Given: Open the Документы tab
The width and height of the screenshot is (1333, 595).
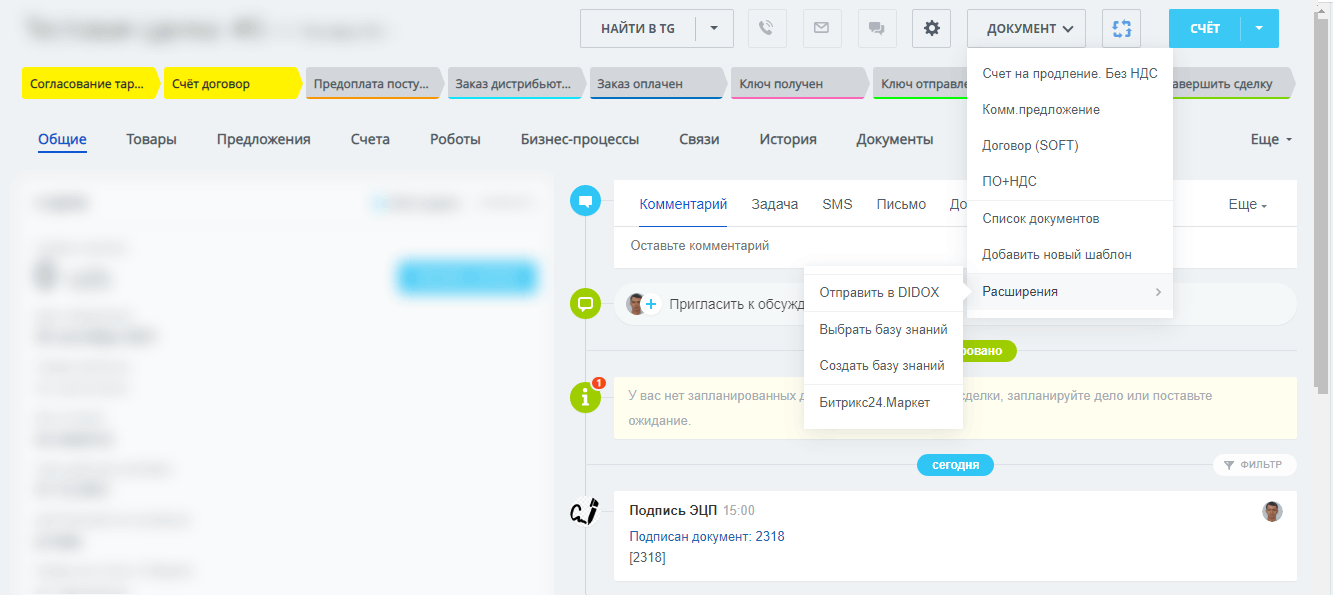Looking at the screenshot, I should click(x=895, y=139).
